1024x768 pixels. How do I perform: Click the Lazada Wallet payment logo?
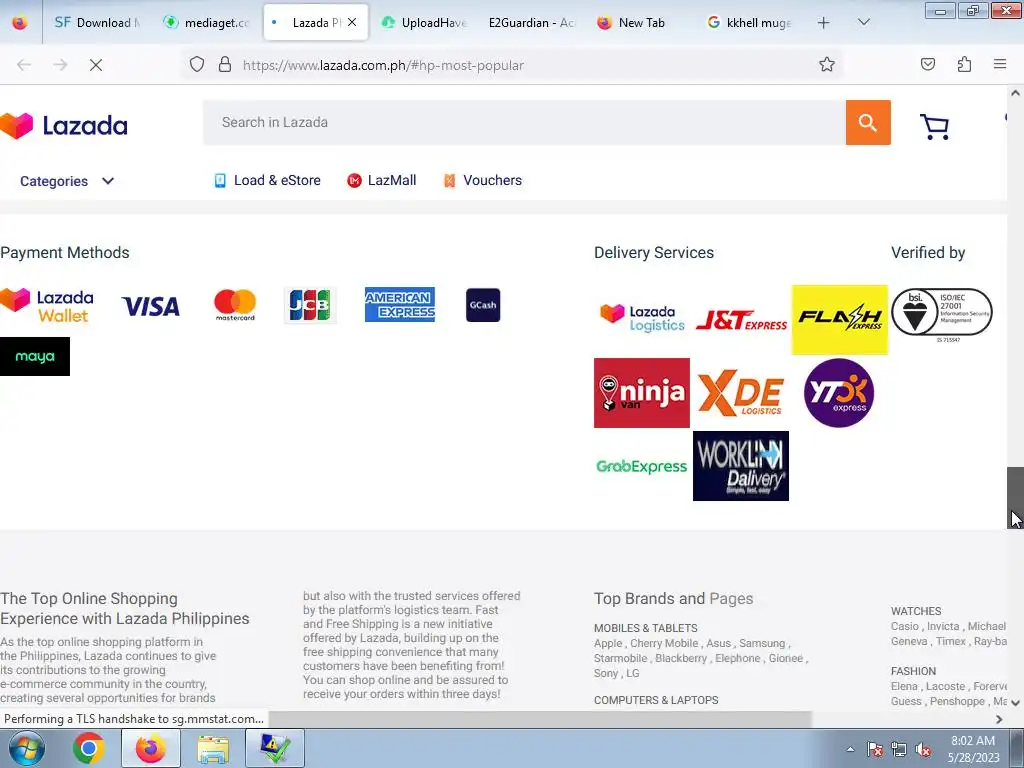[x=47, y=306]
